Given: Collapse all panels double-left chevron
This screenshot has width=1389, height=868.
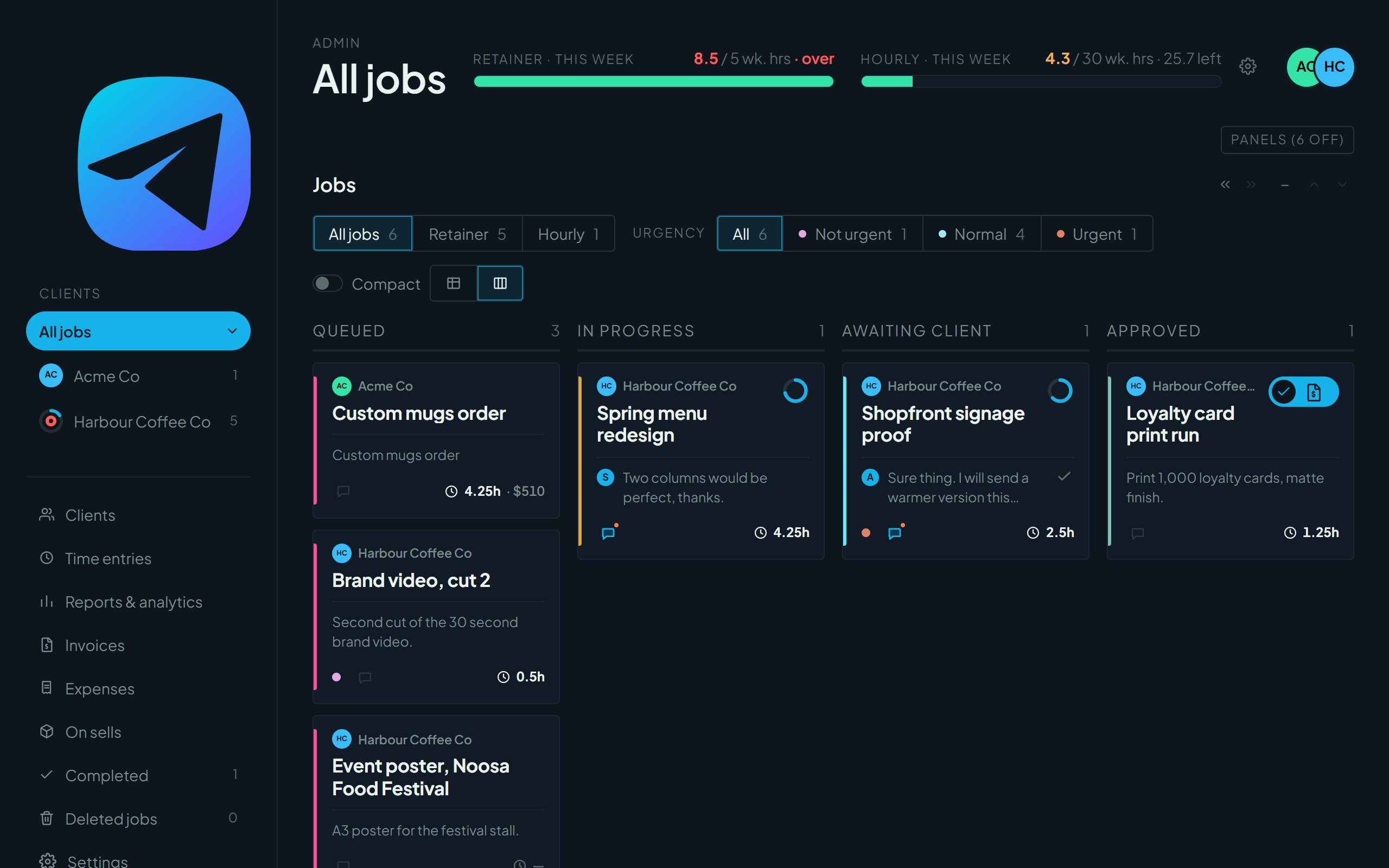Looking at the screenshot, I should click(x=1225, y=184).
